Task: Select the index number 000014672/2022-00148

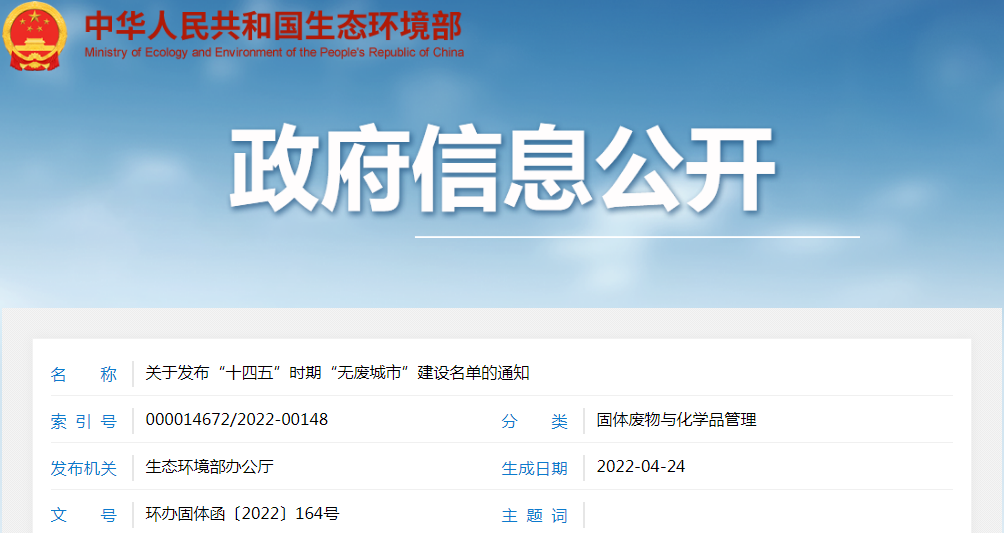Action: 237,420
